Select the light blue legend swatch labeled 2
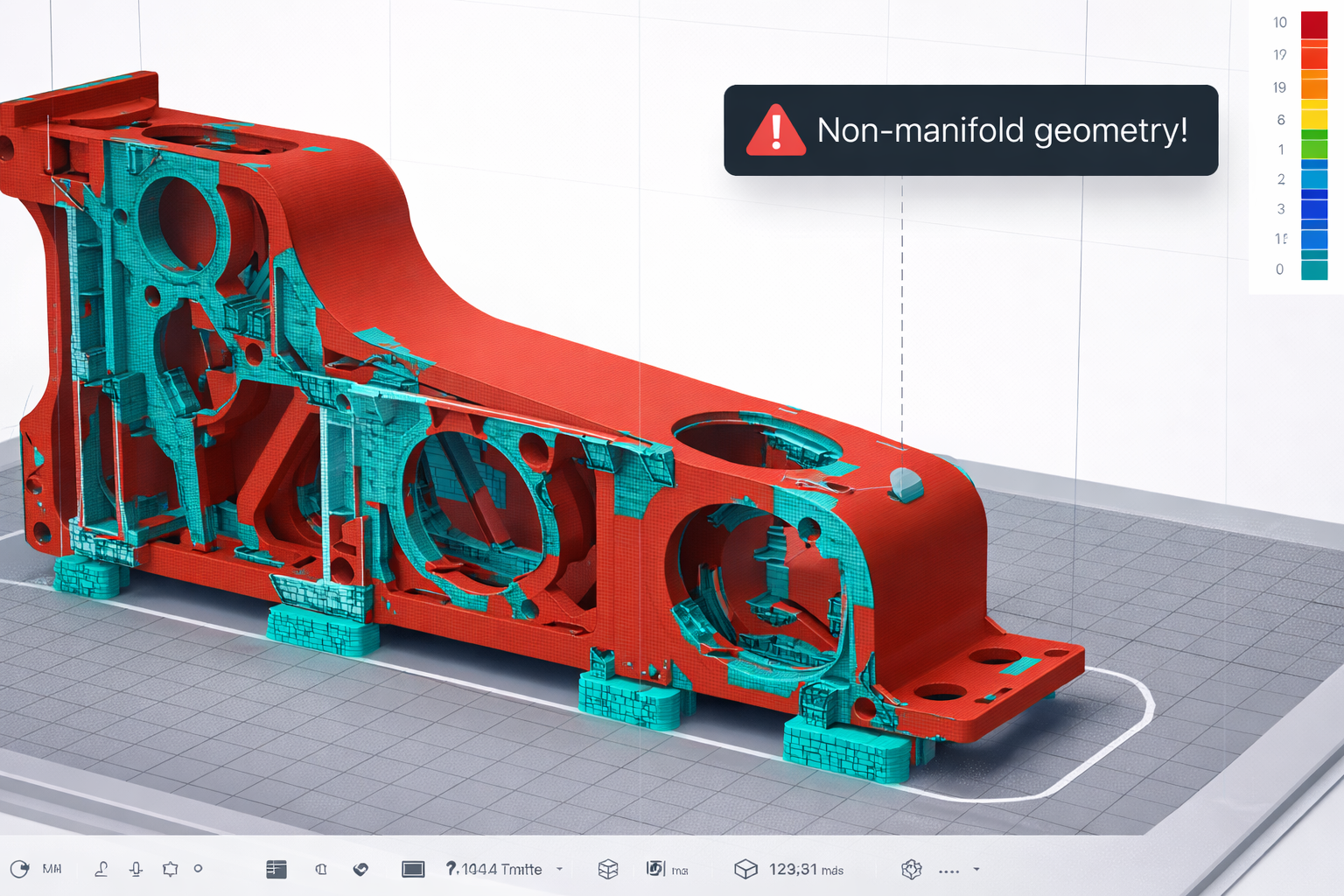Viewport: 1344px width, 896px height. 1314,178
